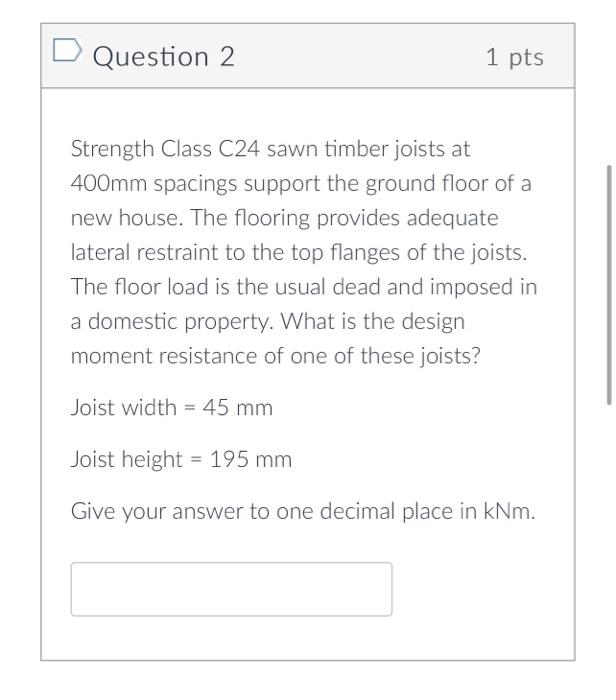The image size is (616, 700).
Task: Flag Question 2 using the flag icon
Action: [67, 50]
